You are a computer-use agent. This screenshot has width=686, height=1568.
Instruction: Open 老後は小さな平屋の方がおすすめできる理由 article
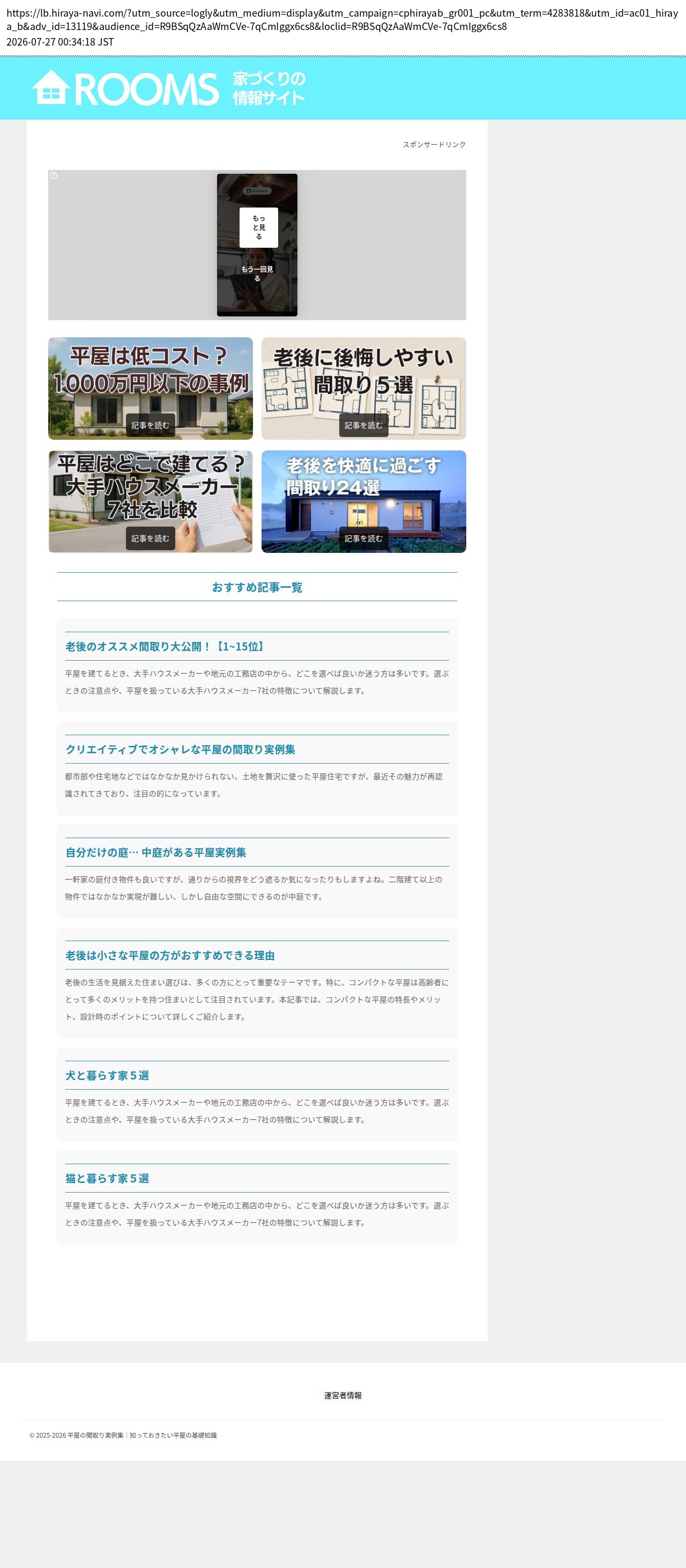click(170, 955)
